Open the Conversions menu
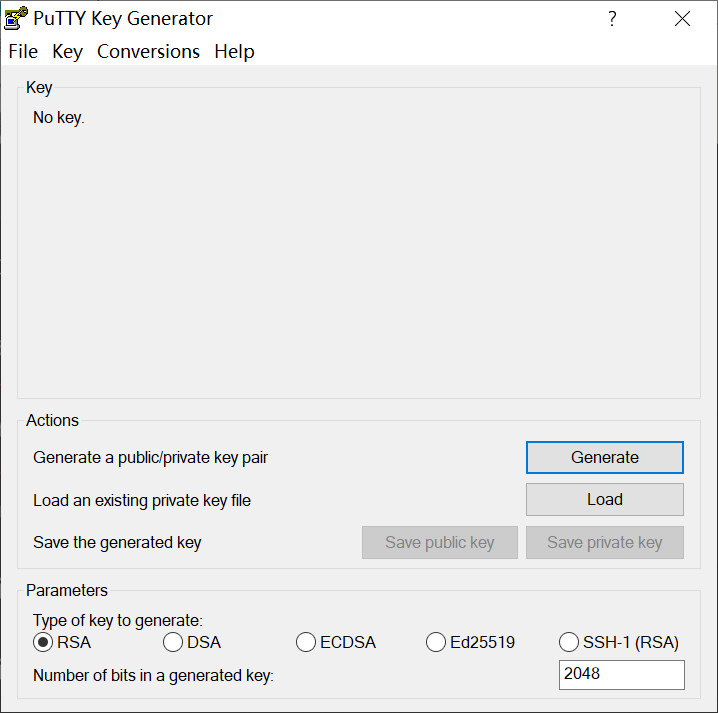718x713 pixels. [x=148, y=51]
